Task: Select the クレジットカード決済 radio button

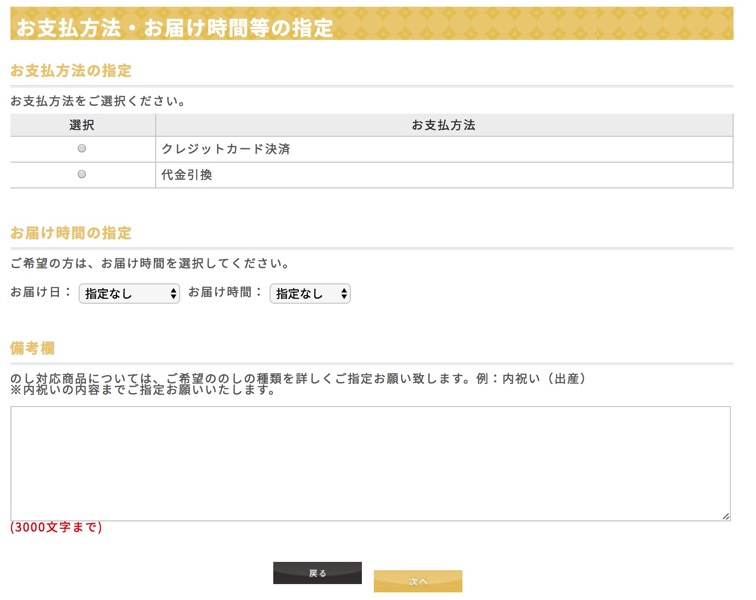Action: (x=82, y=149)
